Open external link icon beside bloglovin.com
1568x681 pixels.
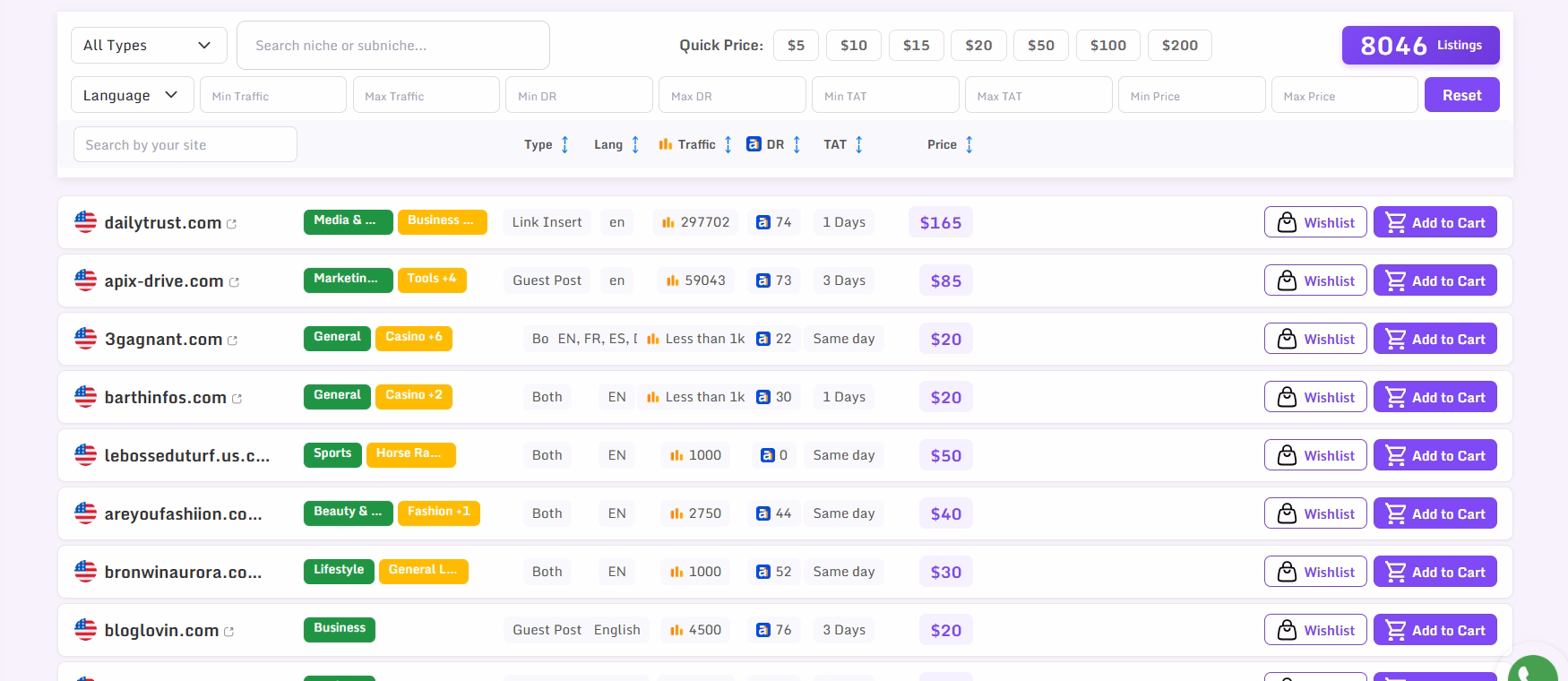[x=228, y=632]
